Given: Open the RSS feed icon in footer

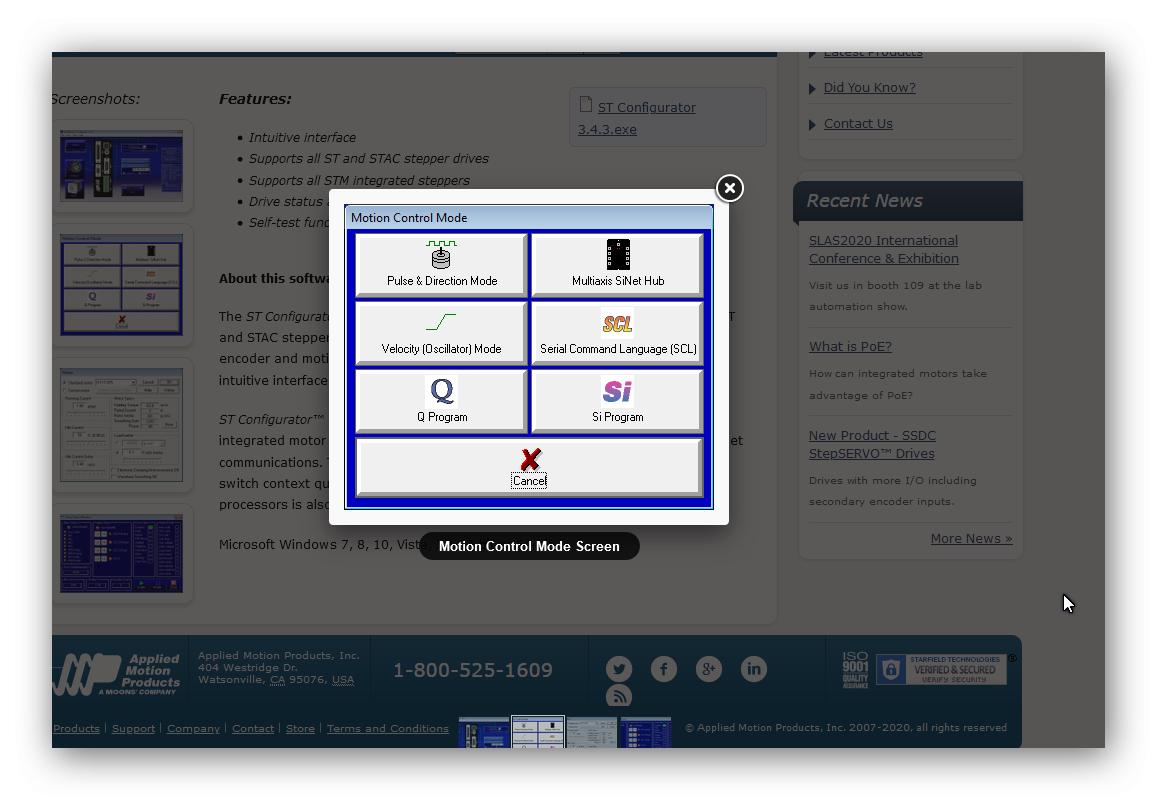Looking at the screenshot, I should [619, 696].
